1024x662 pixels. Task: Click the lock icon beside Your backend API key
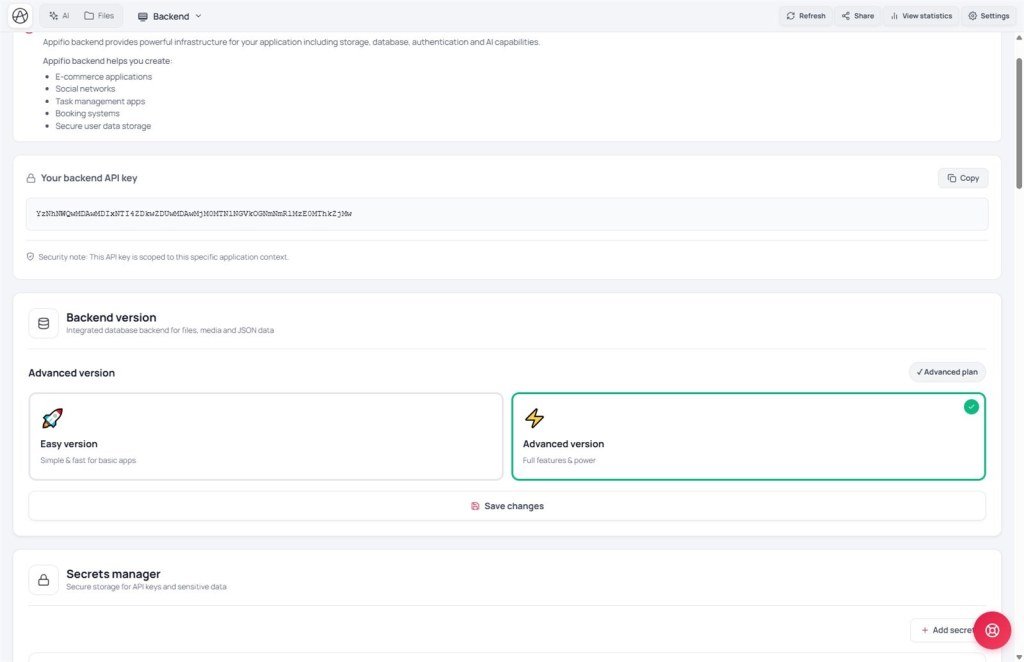click(x=31, y=178)
